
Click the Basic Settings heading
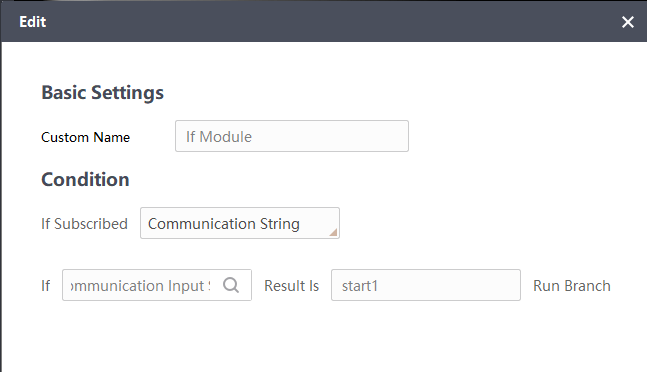pyautogui.click(x=102, y=92)
